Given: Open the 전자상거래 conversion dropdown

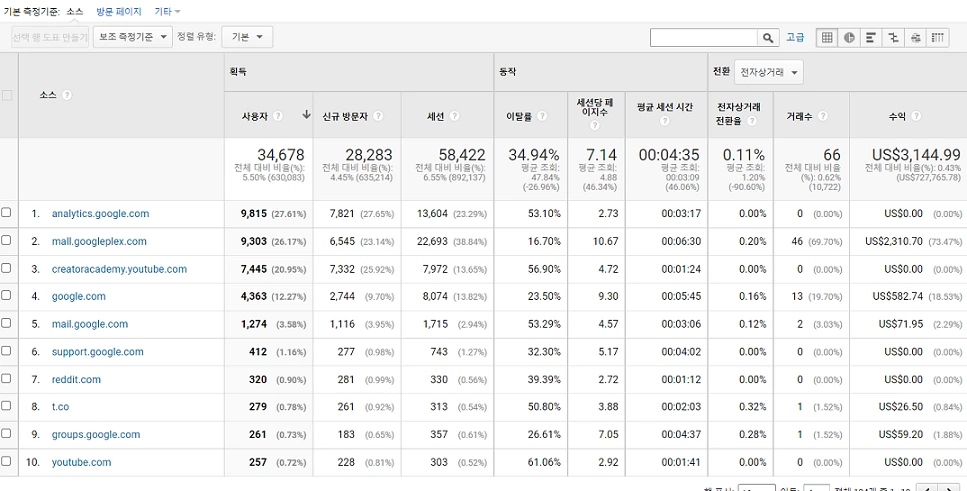Looking at the screenshot, I should pyautogui.click(x=768, y=72).
